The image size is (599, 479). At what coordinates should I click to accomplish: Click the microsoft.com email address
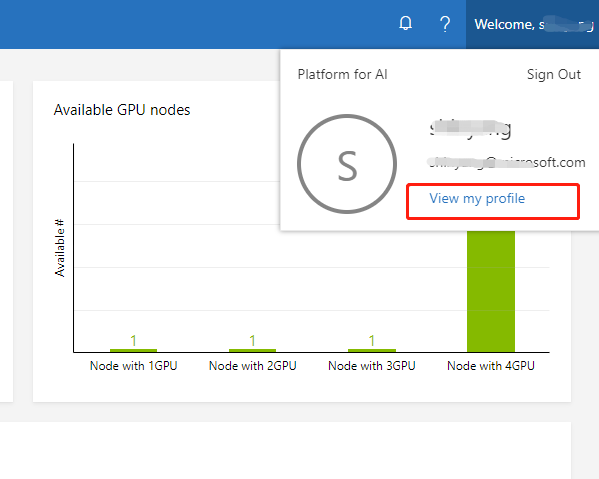[506, 162]
